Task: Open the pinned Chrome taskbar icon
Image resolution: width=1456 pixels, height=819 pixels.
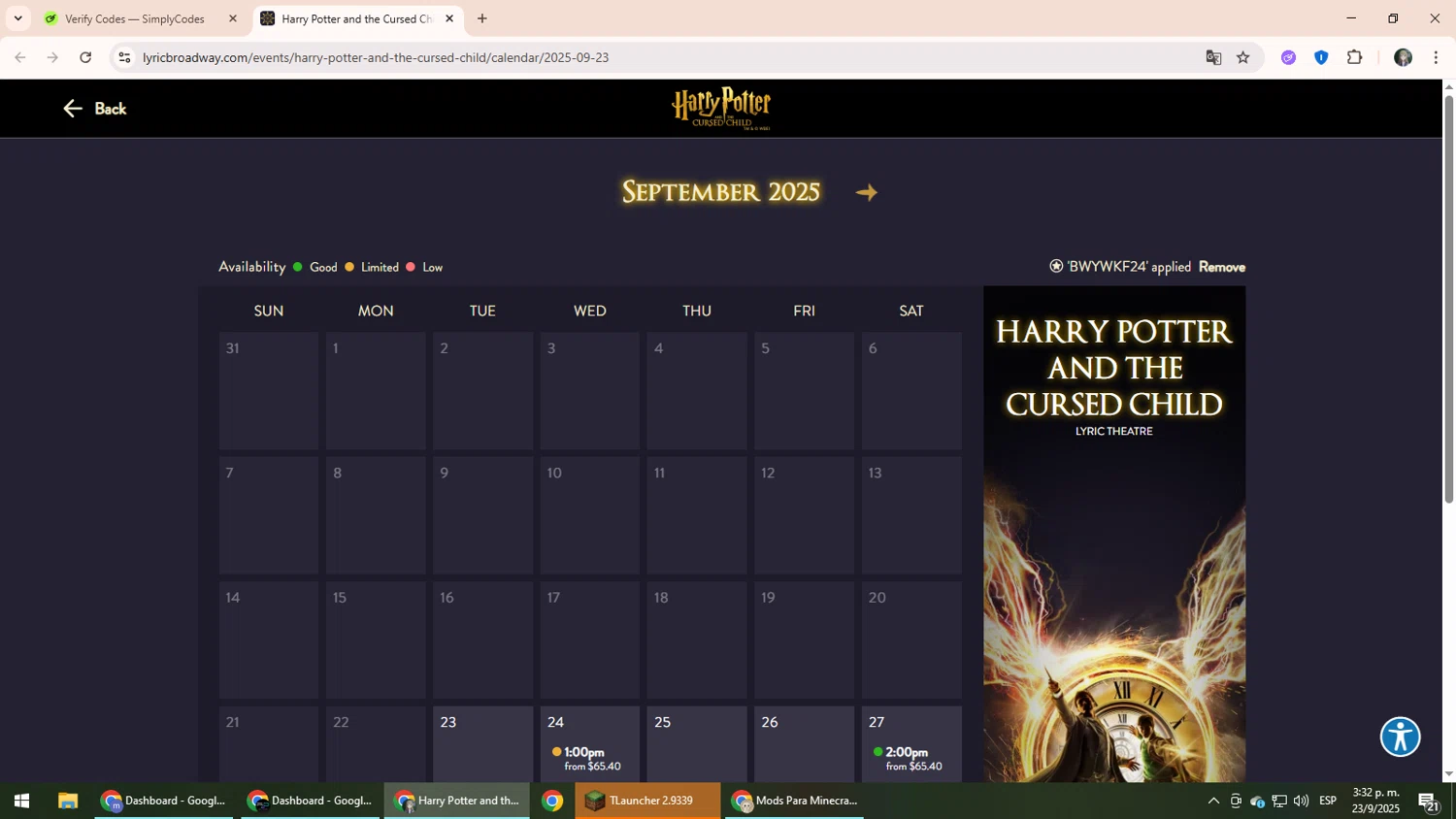Action: (x=552, y=801)
